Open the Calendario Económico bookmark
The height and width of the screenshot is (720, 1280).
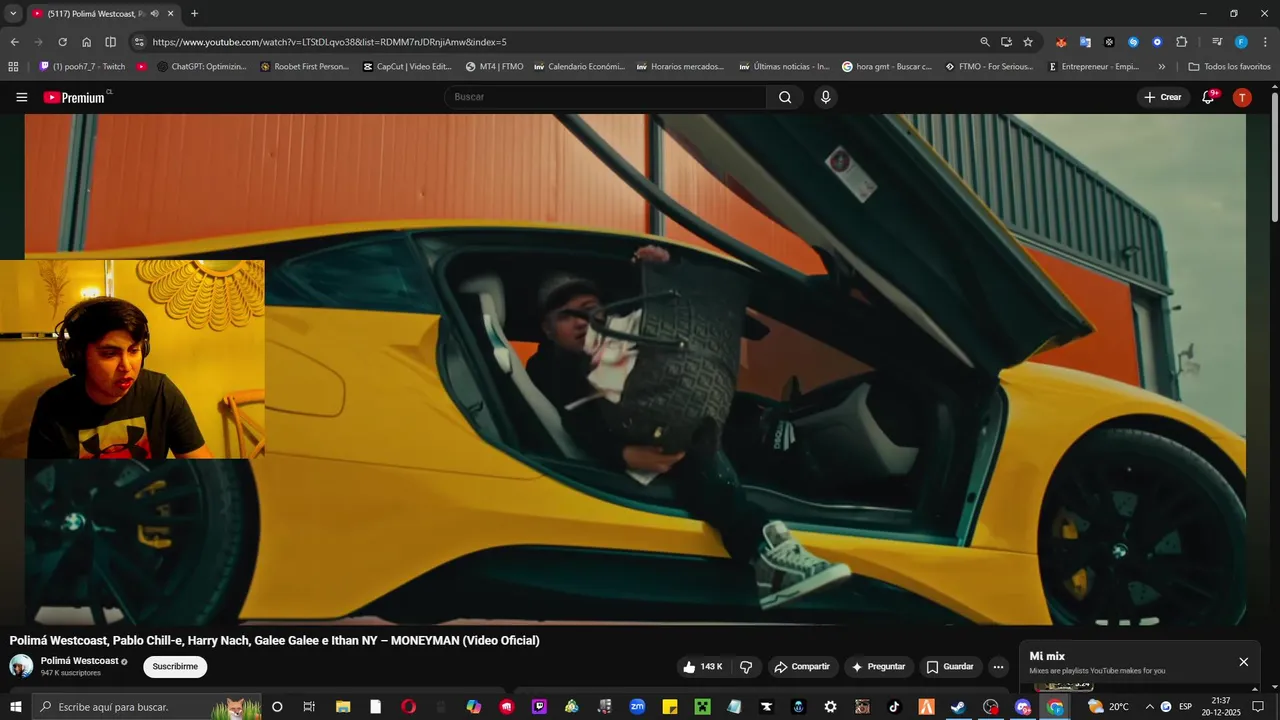(579, 67)
